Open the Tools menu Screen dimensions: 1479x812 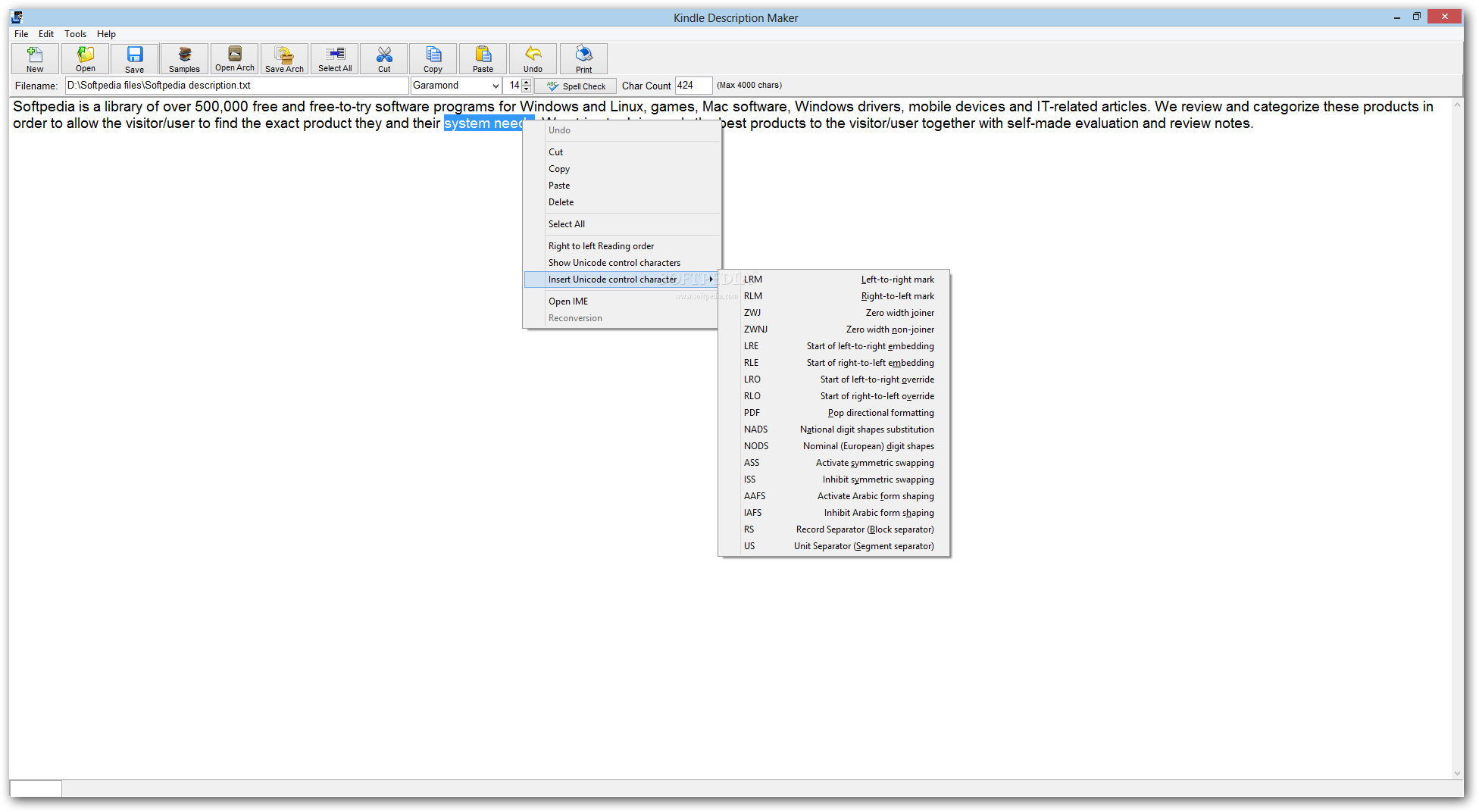[x=75, y=34]
